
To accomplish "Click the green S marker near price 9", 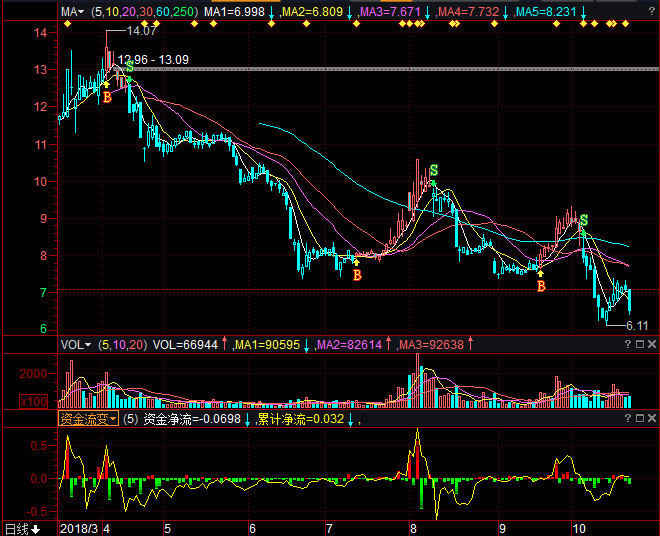I will click(583, 220).
